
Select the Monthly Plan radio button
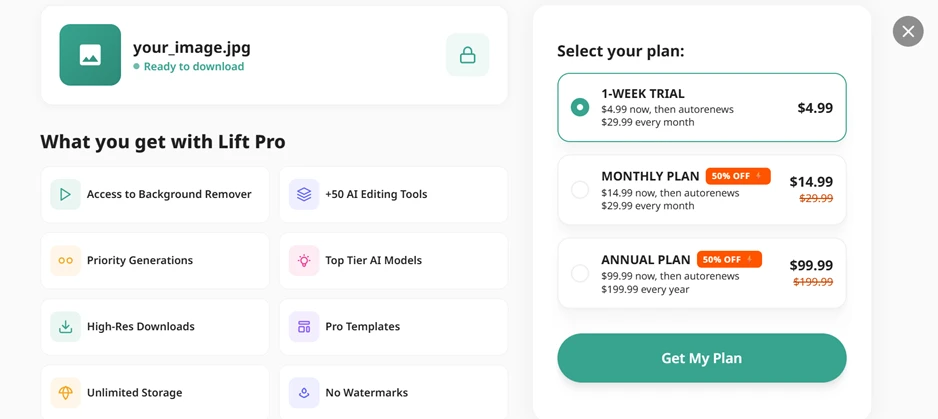[x=580, y=190]
